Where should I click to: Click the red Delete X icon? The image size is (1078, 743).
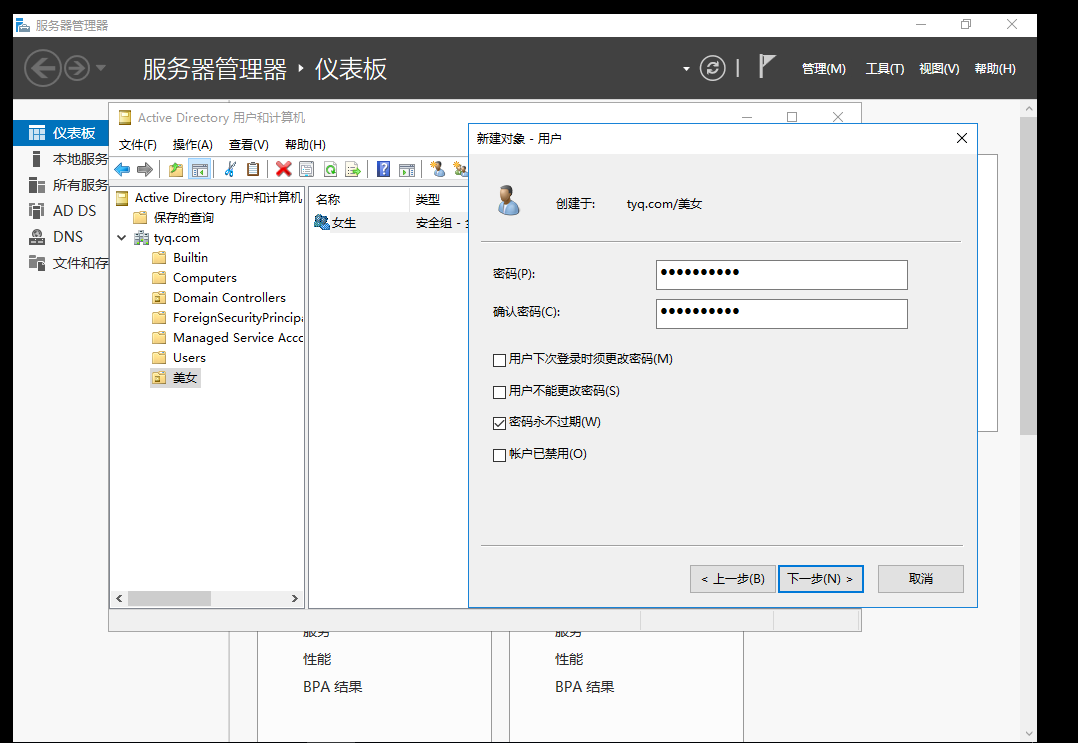point(283,169)
